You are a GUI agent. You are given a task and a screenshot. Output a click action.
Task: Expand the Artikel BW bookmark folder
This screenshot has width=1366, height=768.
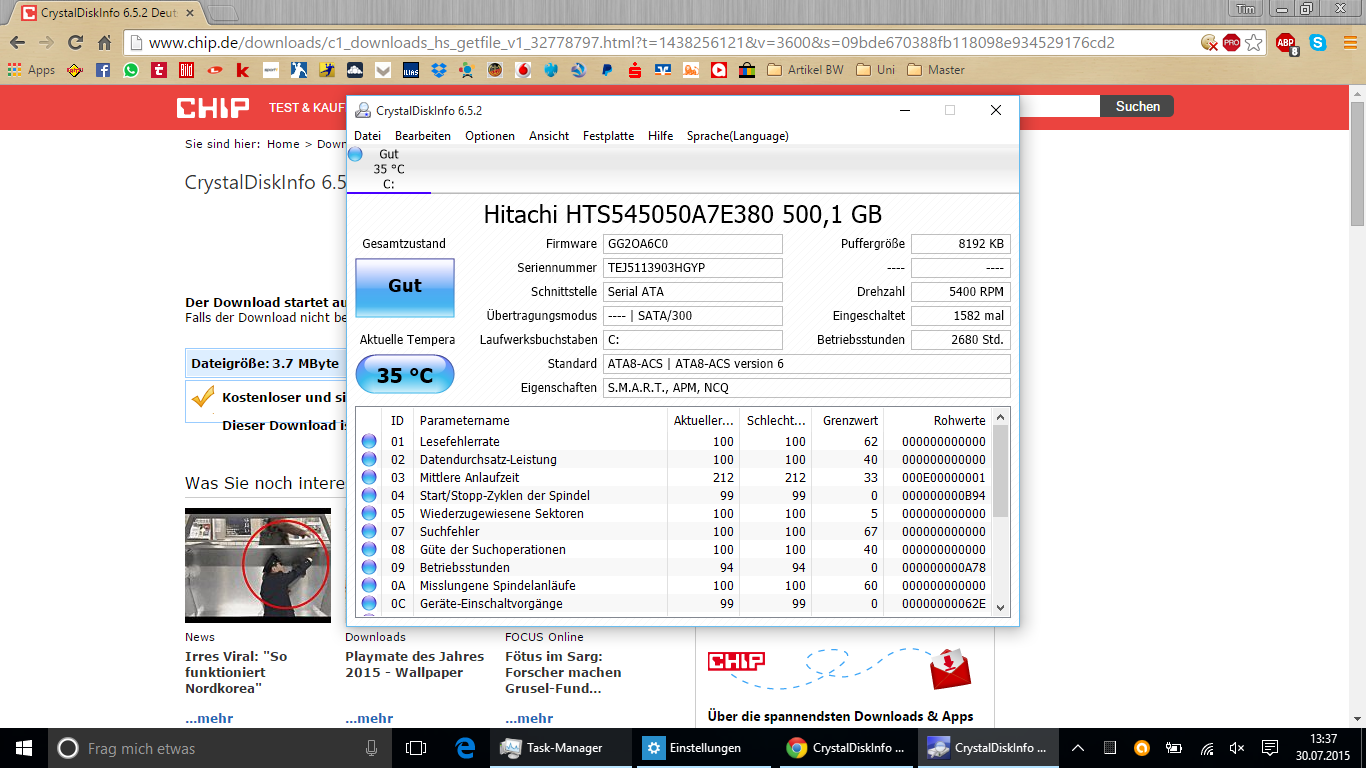pyautogui.click(x=805, y=70)
